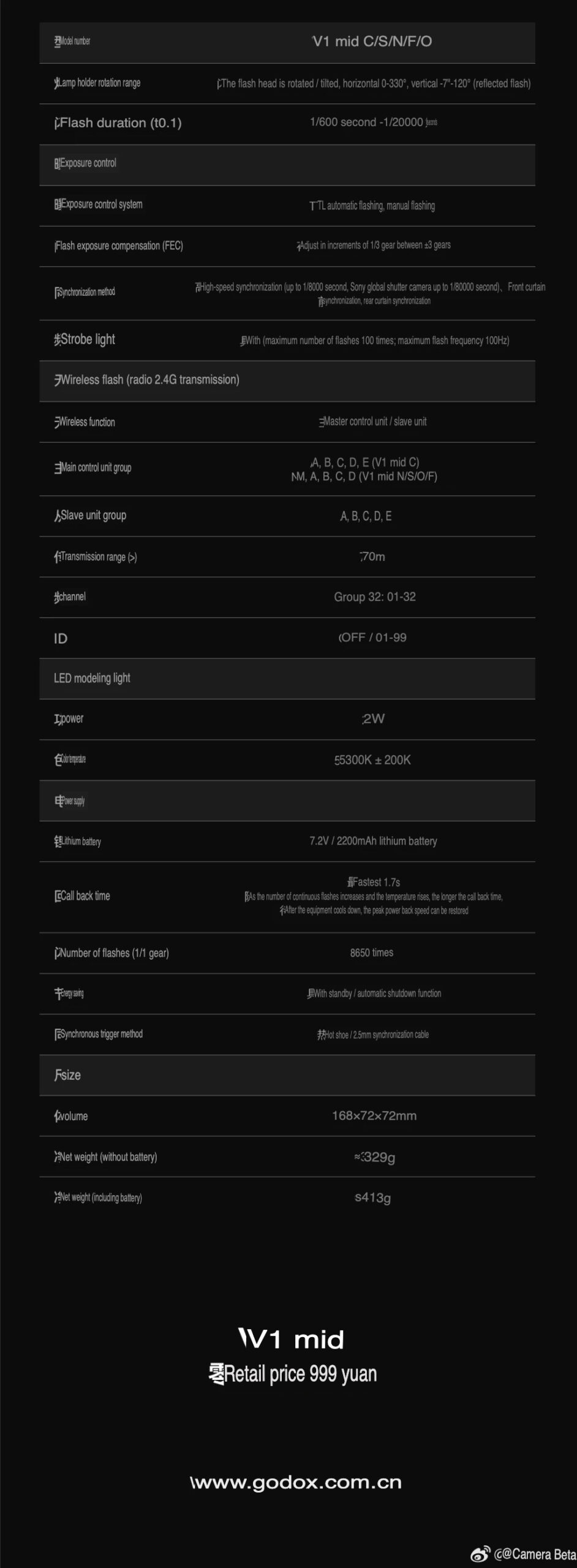Viewport: 577px width, 1568px height.
Task: Select the OFF / 01-99 ID value
Action: coord(372,638)
